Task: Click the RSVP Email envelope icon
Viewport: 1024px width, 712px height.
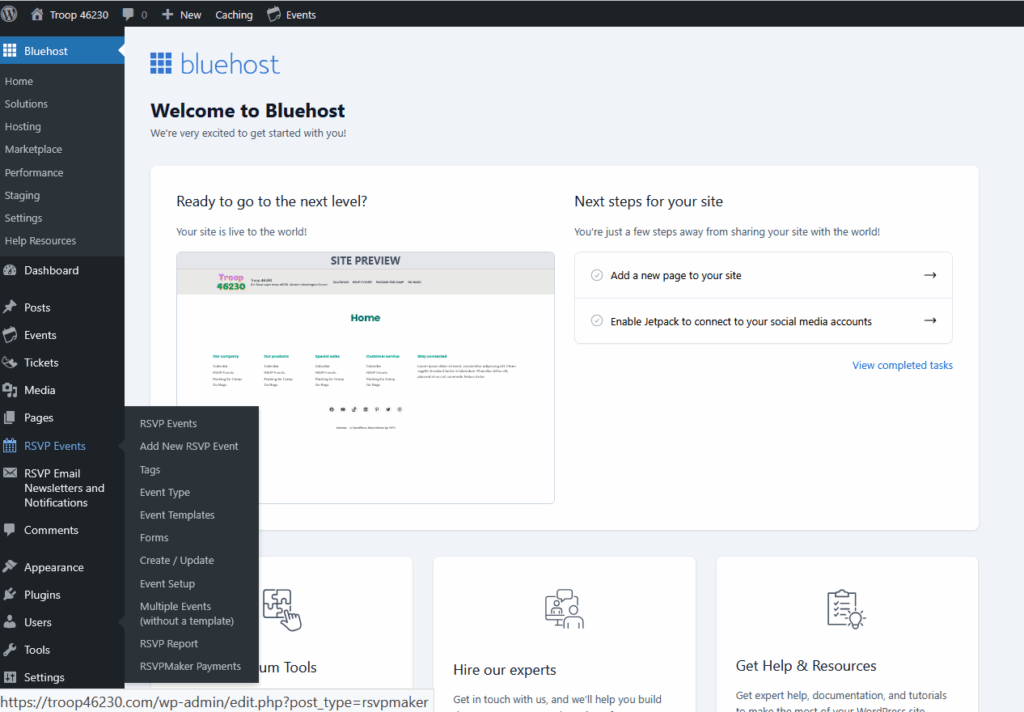Action: [10, 473]
